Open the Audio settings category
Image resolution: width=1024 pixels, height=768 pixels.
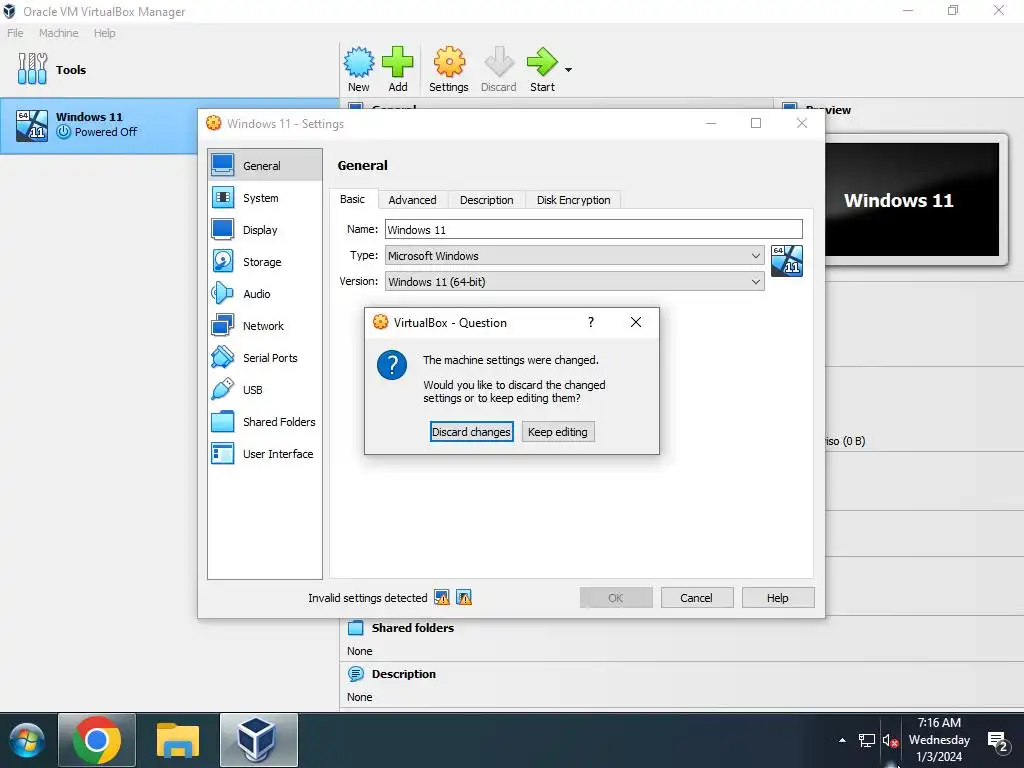tap(265, 294)
